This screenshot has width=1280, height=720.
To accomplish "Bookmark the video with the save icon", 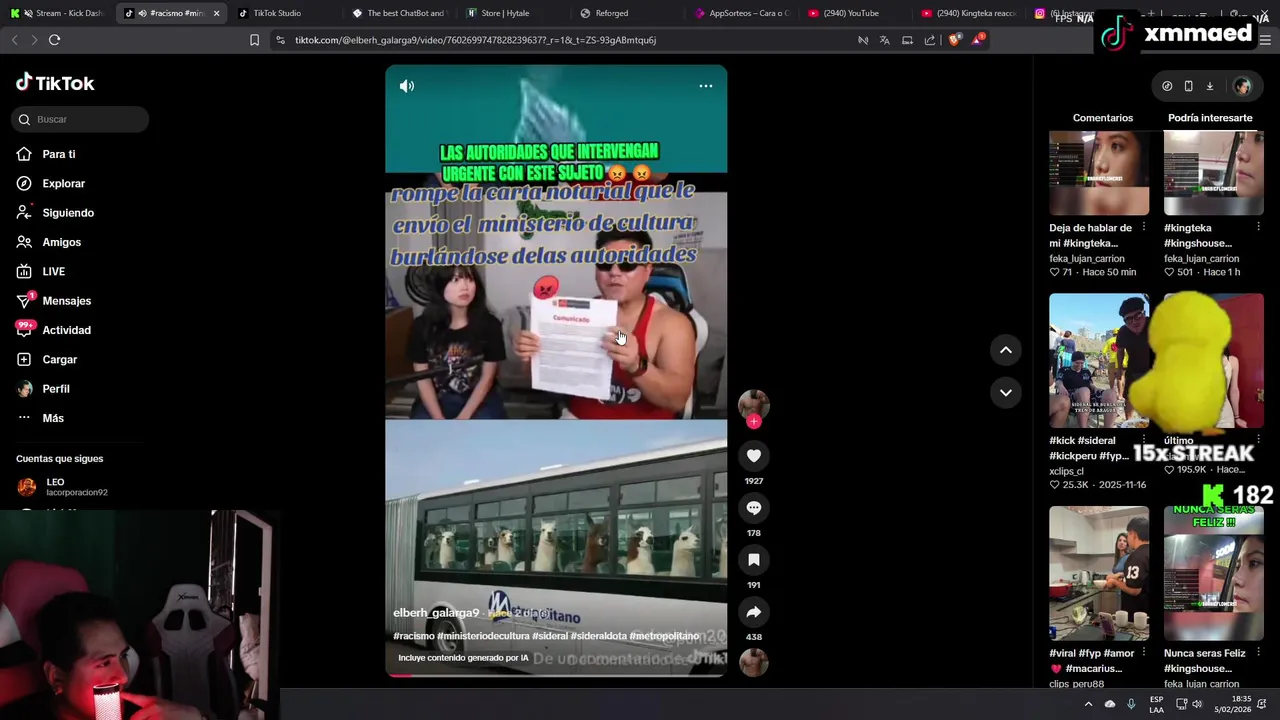I will point(754,560).
